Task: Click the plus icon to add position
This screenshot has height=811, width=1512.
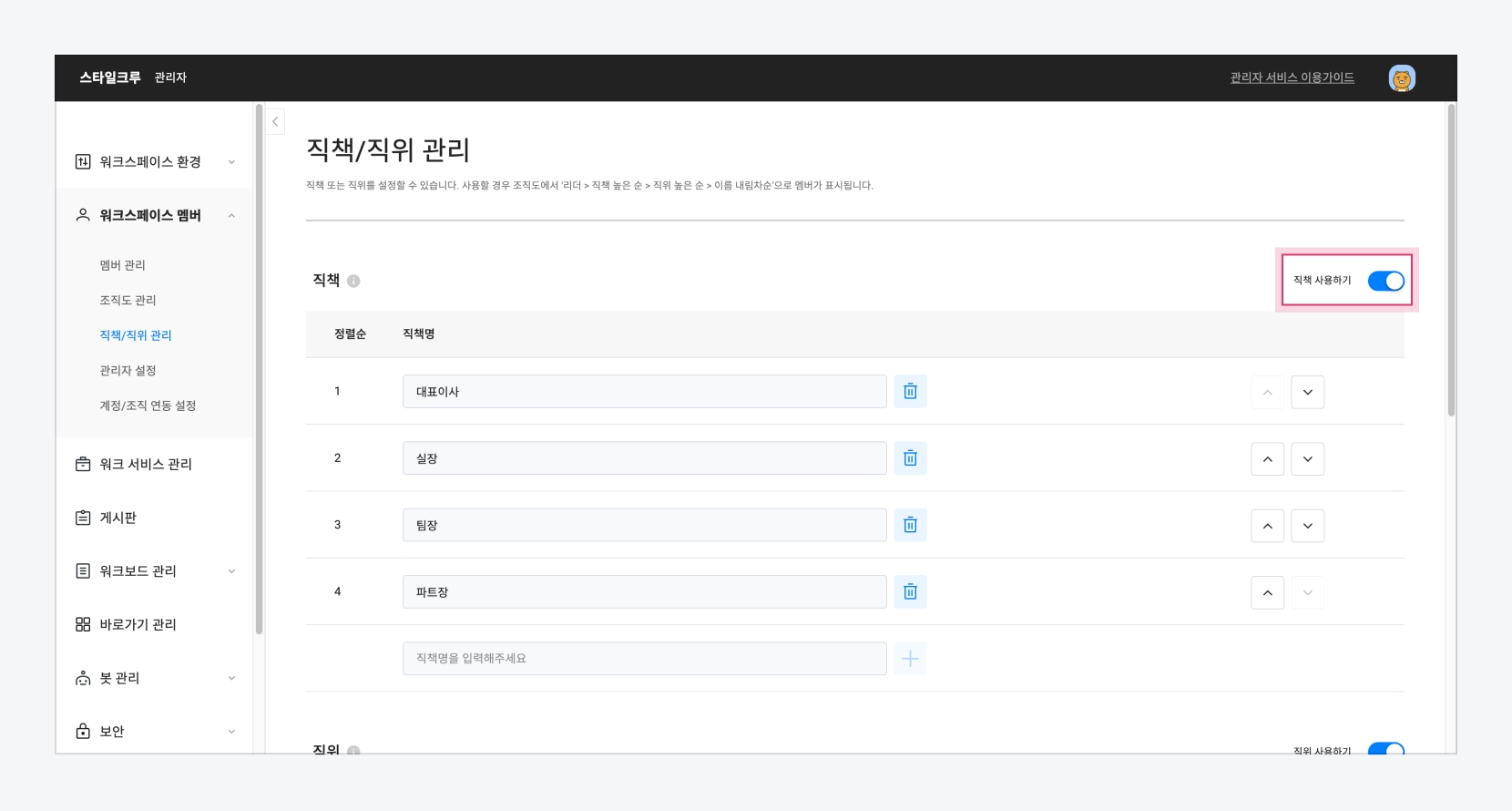Action: point(910,659)
